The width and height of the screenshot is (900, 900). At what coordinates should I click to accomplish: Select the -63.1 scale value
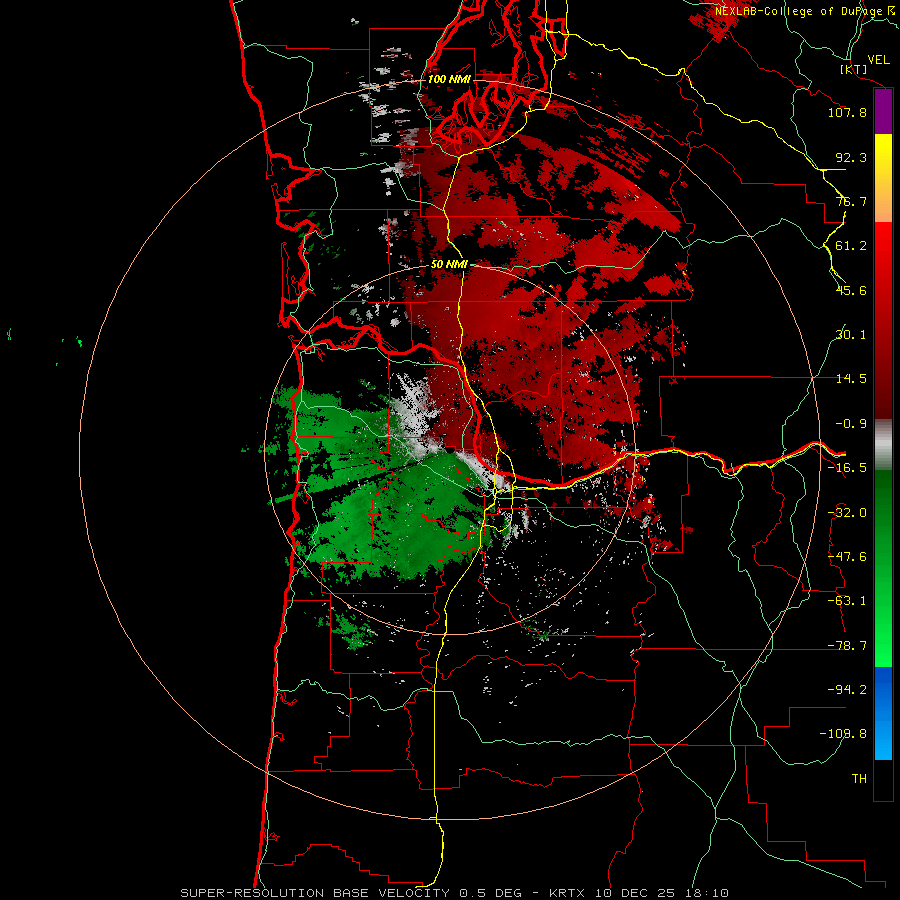pos(847,601)
